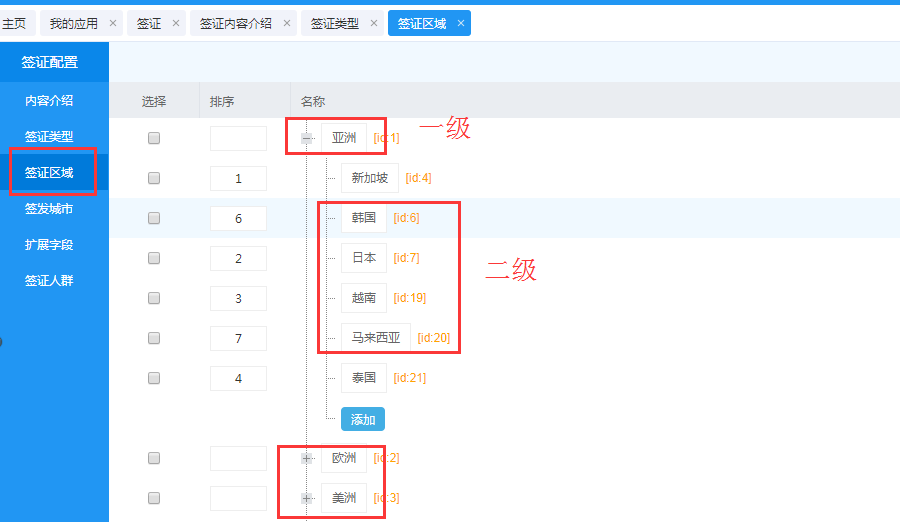The width and height of the screenshot is (900, 522).
Task: Select the checkbox for 欧洲 row
Action: click(x=154, y=458)
